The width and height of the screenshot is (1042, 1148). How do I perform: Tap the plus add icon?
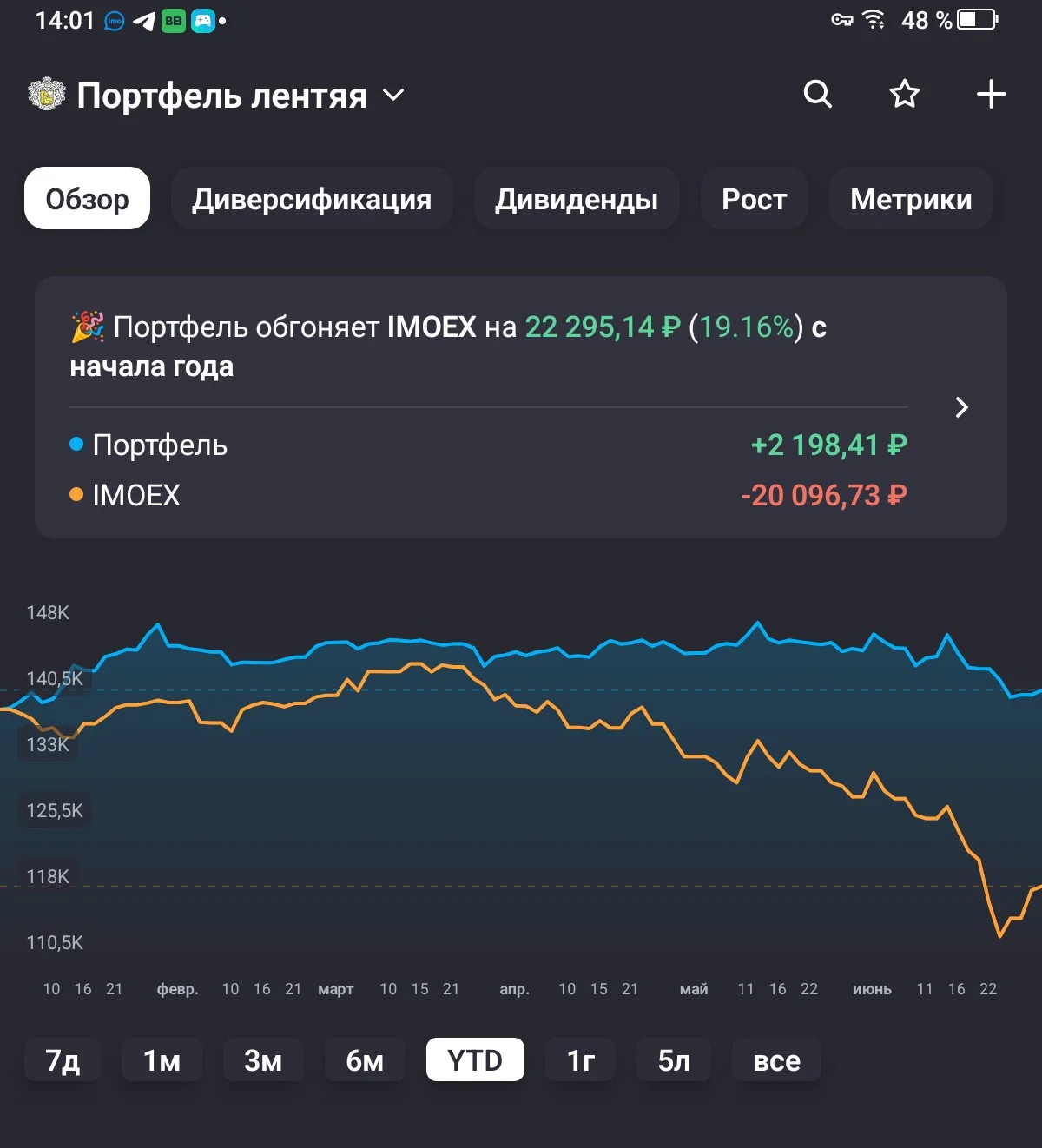point(991,94)
